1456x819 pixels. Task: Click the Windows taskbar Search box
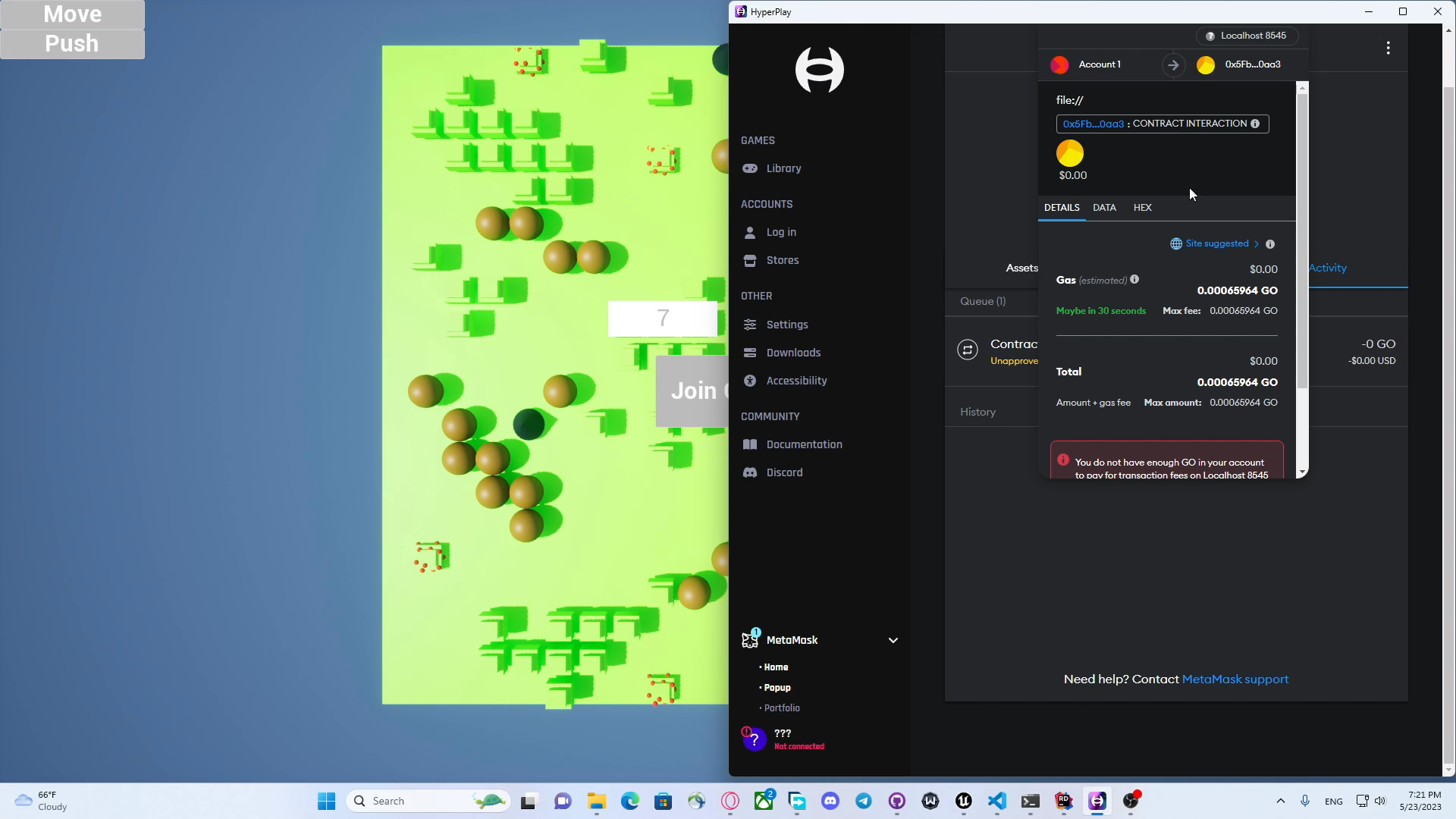tap(428, 801)
